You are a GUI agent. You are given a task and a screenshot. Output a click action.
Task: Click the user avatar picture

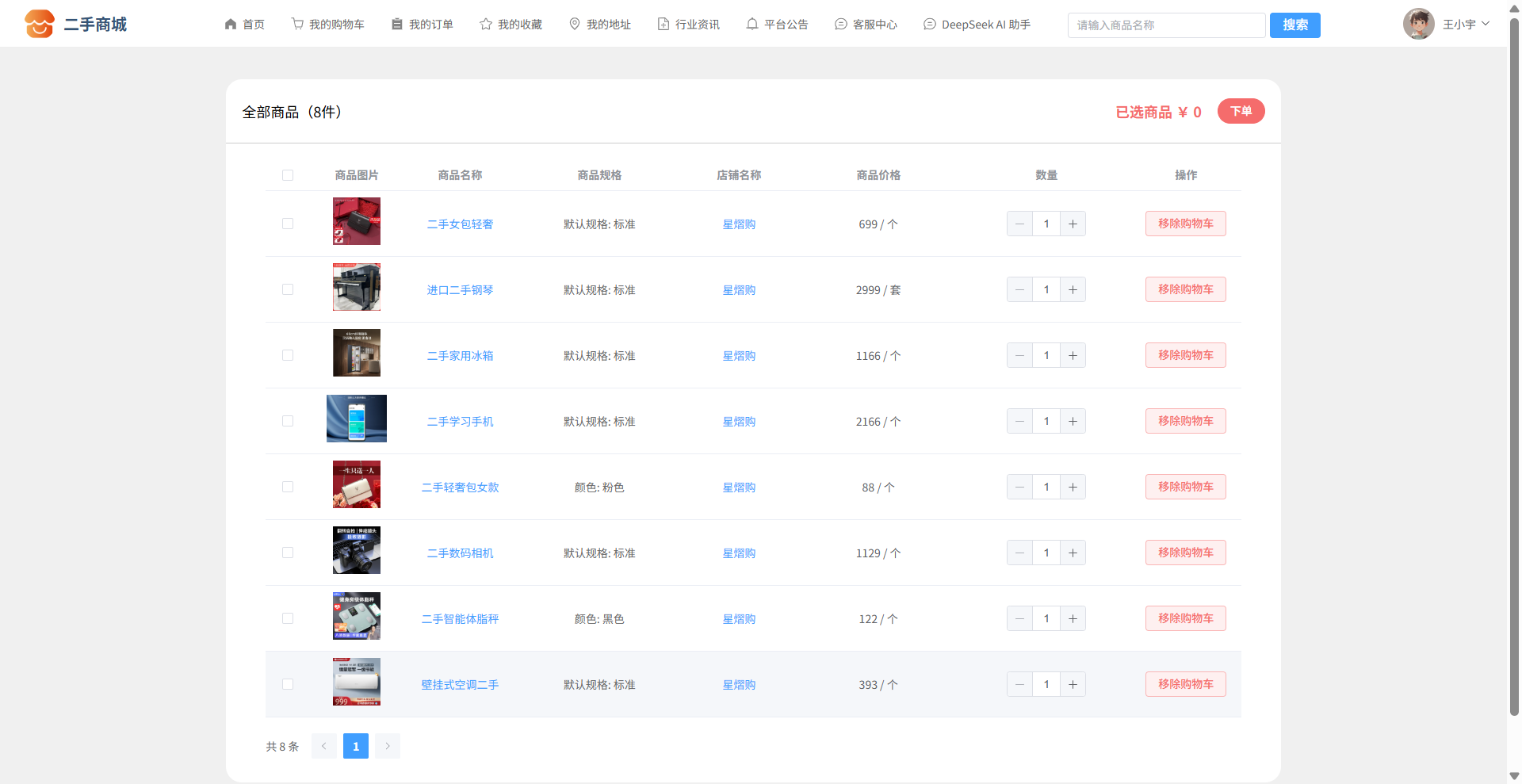click(x=1418, y=24)
